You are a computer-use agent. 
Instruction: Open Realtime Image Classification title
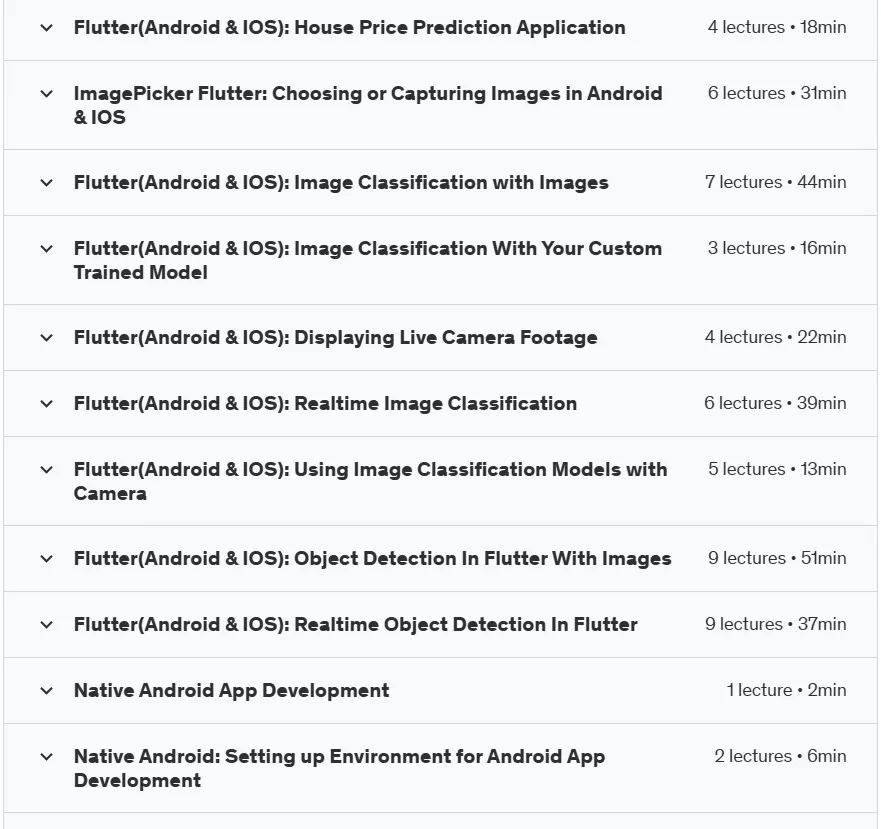pos(325,404)
